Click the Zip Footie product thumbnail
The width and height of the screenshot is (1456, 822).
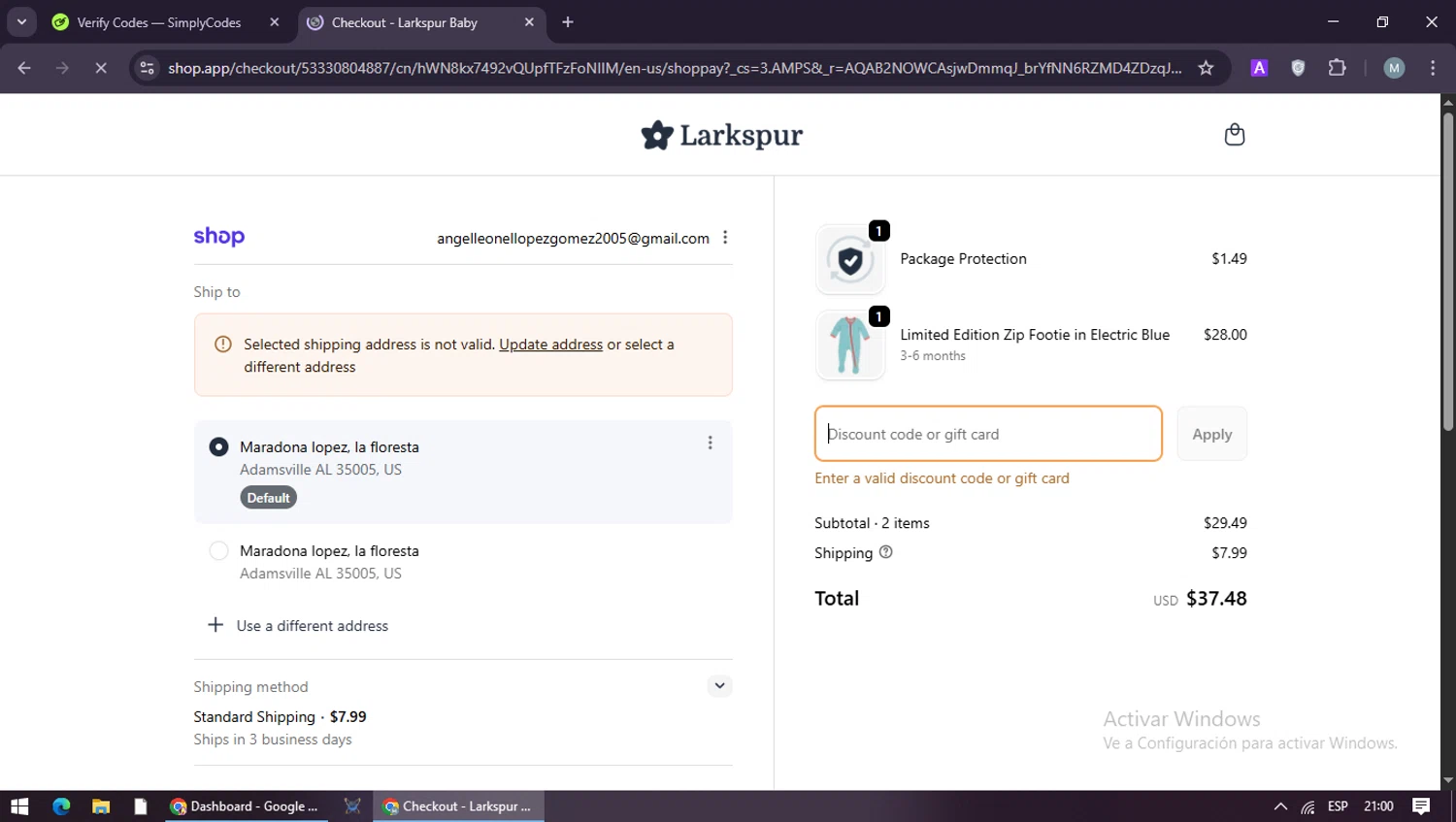point(850,345)
